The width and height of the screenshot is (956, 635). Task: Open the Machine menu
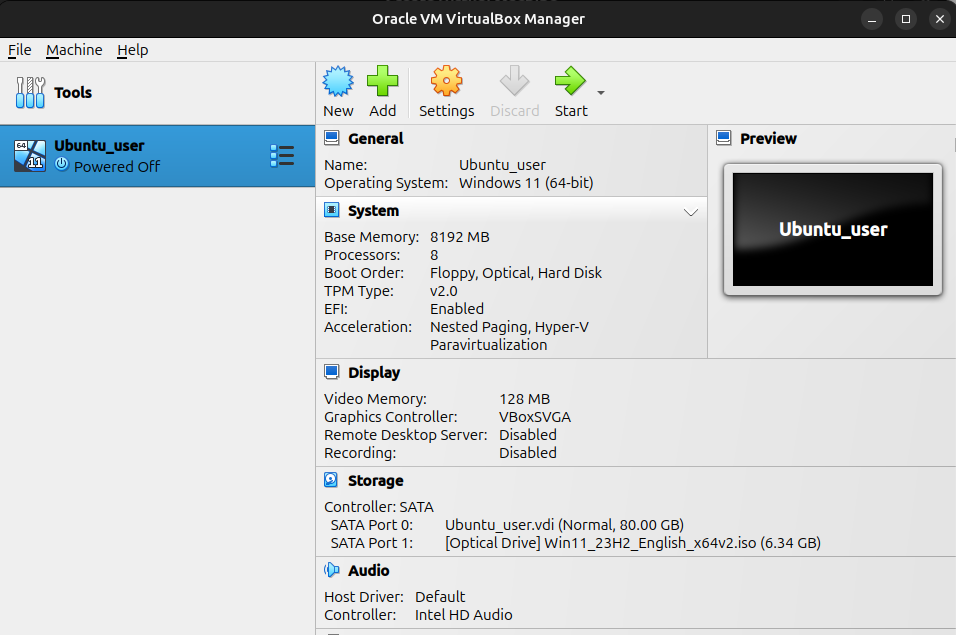pos(74,50)
